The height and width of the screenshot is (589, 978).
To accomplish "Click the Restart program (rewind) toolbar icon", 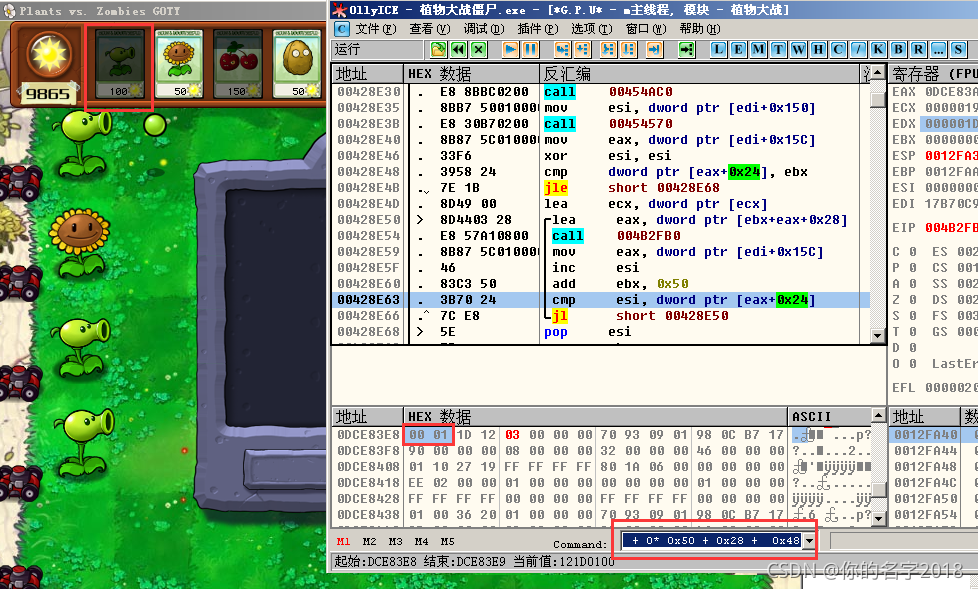I will click(458, 49).
